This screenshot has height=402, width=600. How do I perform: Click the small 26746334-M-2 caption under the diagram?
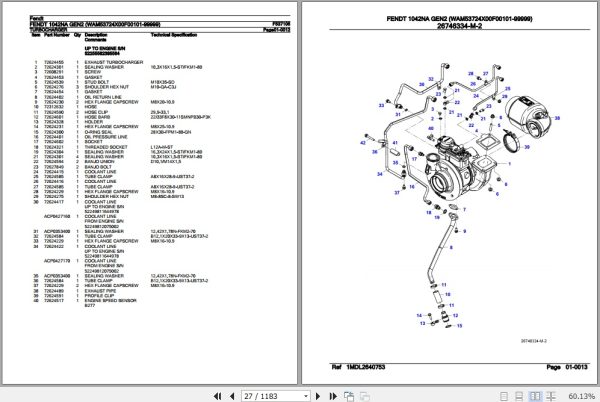533,341
